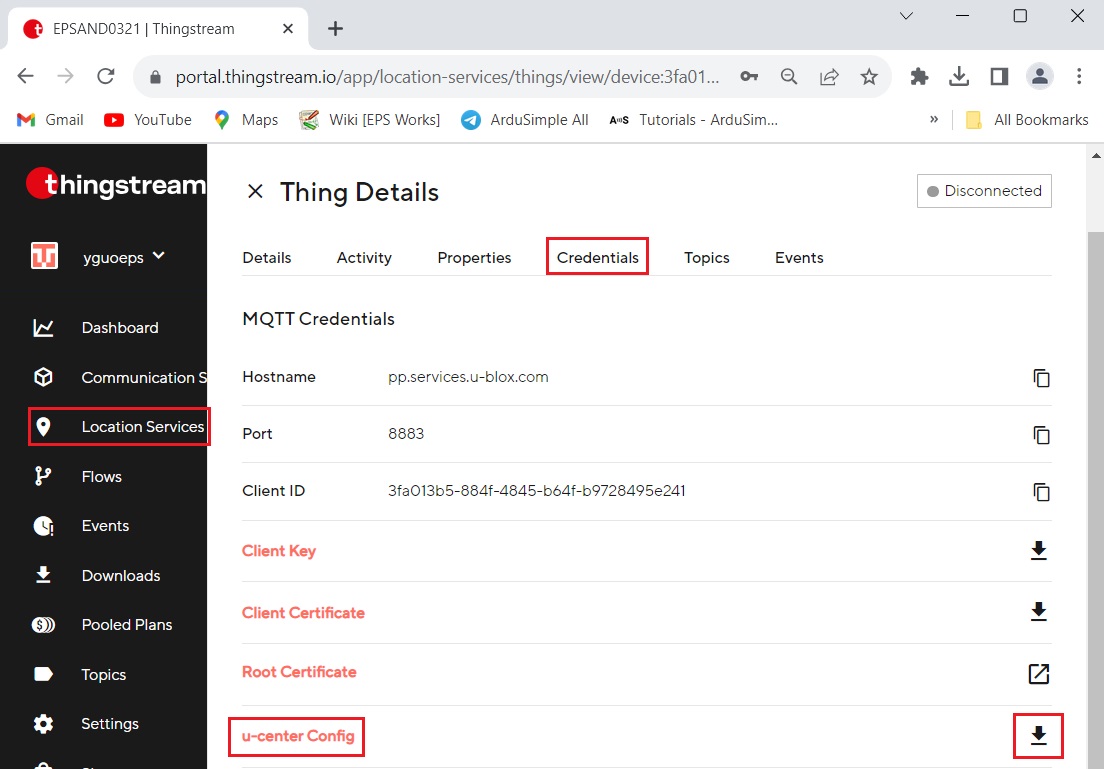
Task: Click the Disconnected status button
Action: point(984,191)
